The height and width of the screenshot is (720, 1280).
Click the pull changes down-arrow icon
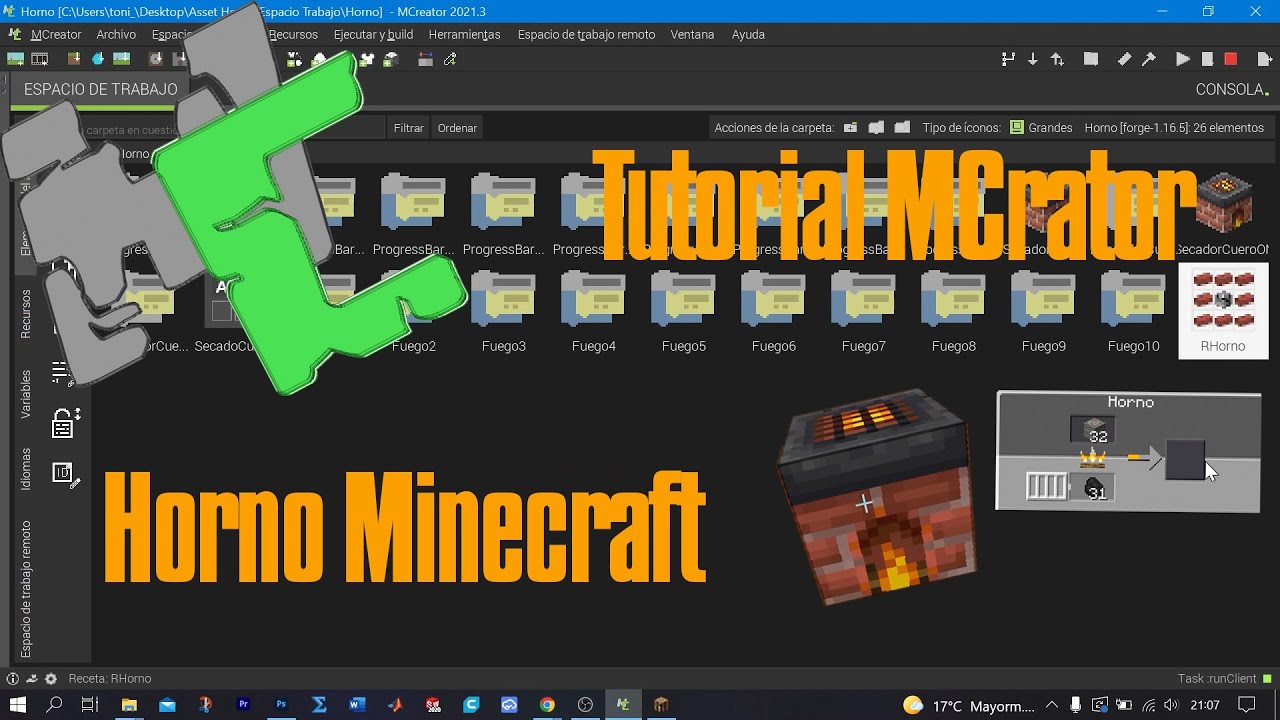pyautogui.click(x=1033, y=59)
